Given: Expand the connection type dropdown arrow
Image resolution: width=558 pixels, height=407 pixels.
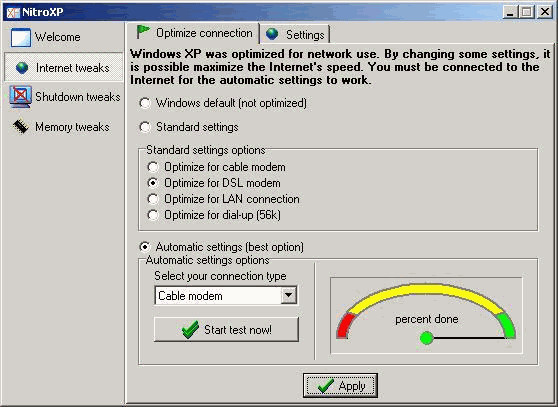Looking at the screenshot, I should click(x=289, y=295).
